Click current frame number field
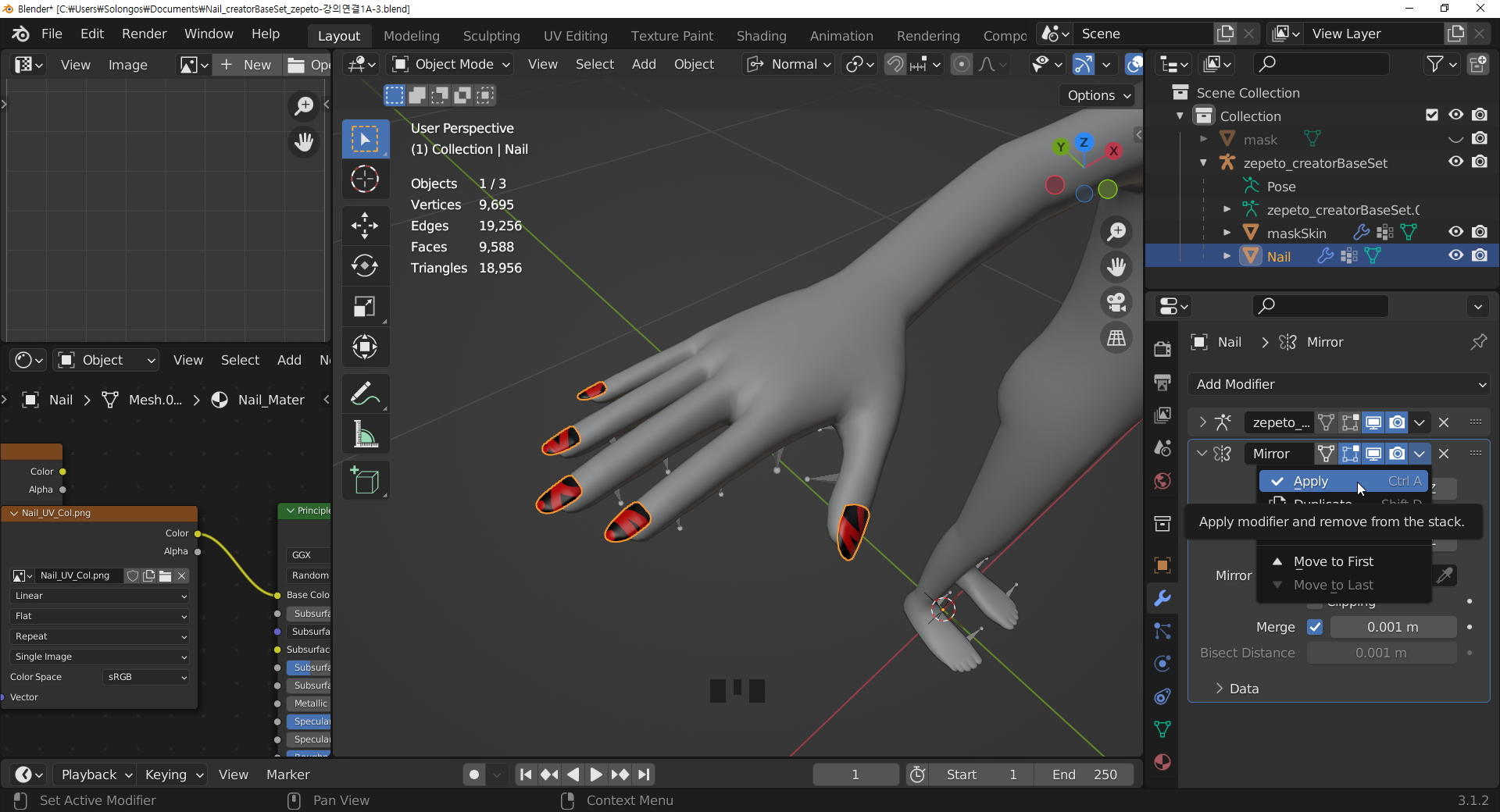The height and width of the screenshot is (812, 1500). pyautogui.click(x=855, y=775)
